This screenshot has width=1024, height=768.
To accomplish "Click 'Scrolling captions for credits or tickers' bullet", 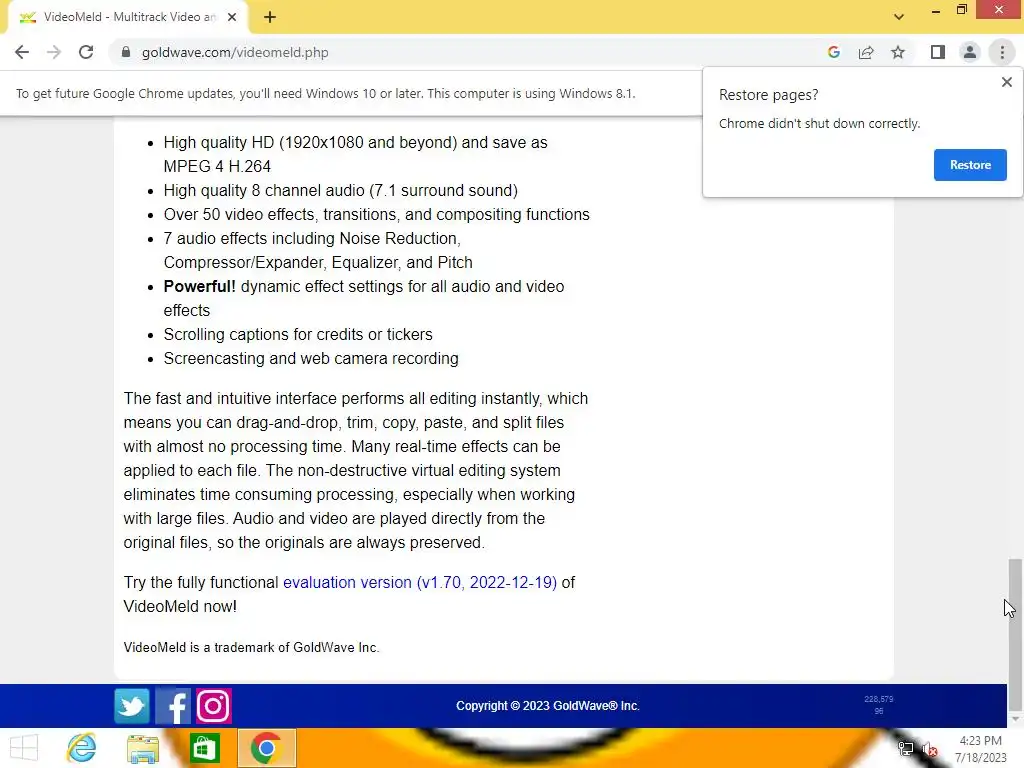I will 298,334.
